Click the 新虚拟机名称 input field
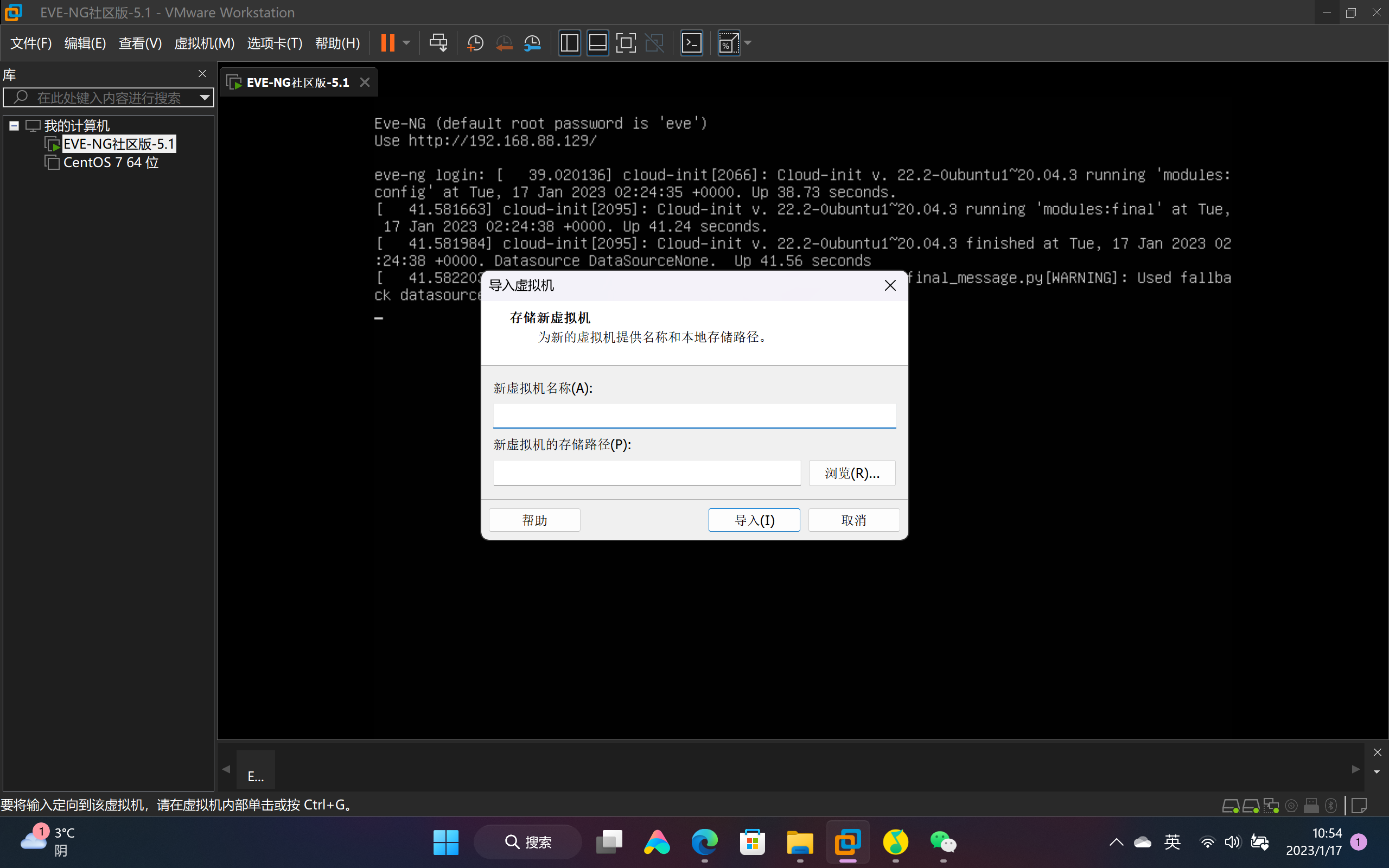1389x868 pixels. [x=693, y=416]
